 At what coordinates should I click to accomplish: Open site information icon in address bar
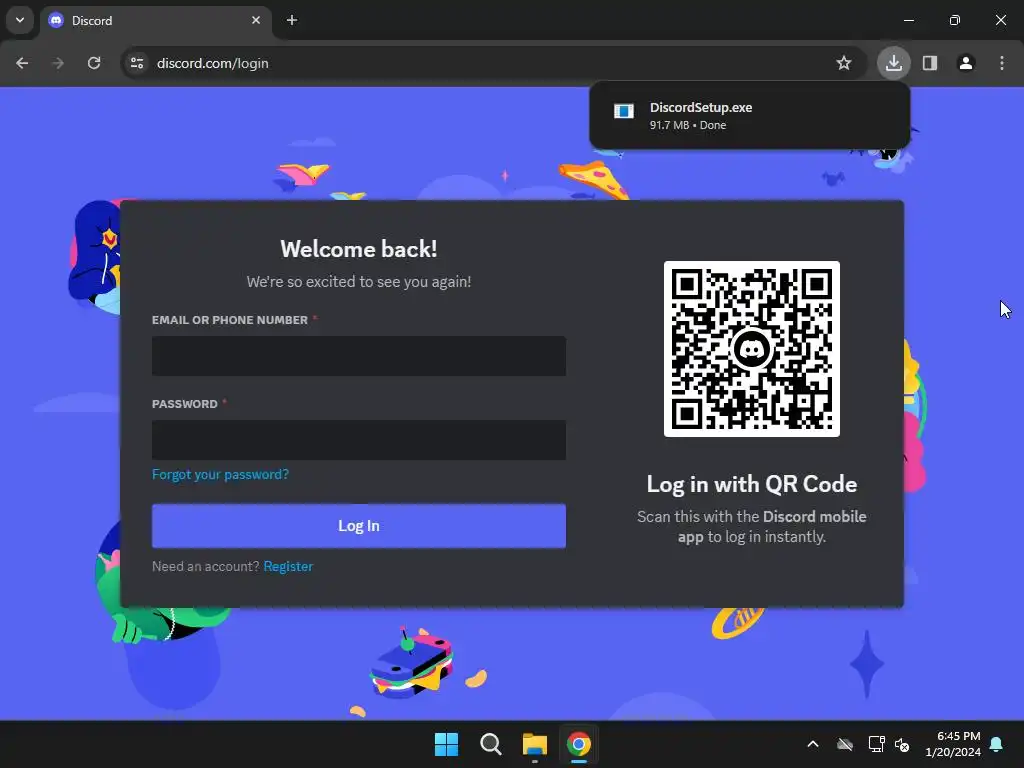(x=137, y=63)
